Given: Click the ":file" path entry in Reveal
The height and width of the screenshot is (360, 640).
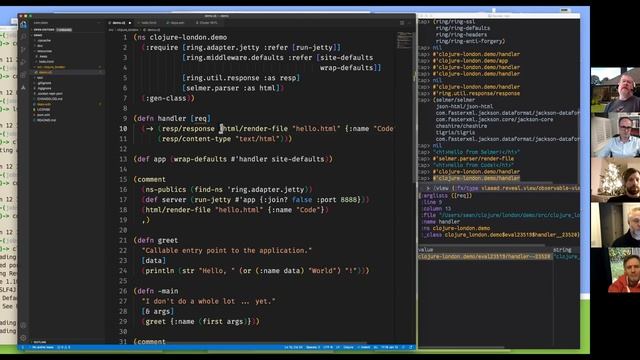Looking at the screenshot, I should 501,215.
